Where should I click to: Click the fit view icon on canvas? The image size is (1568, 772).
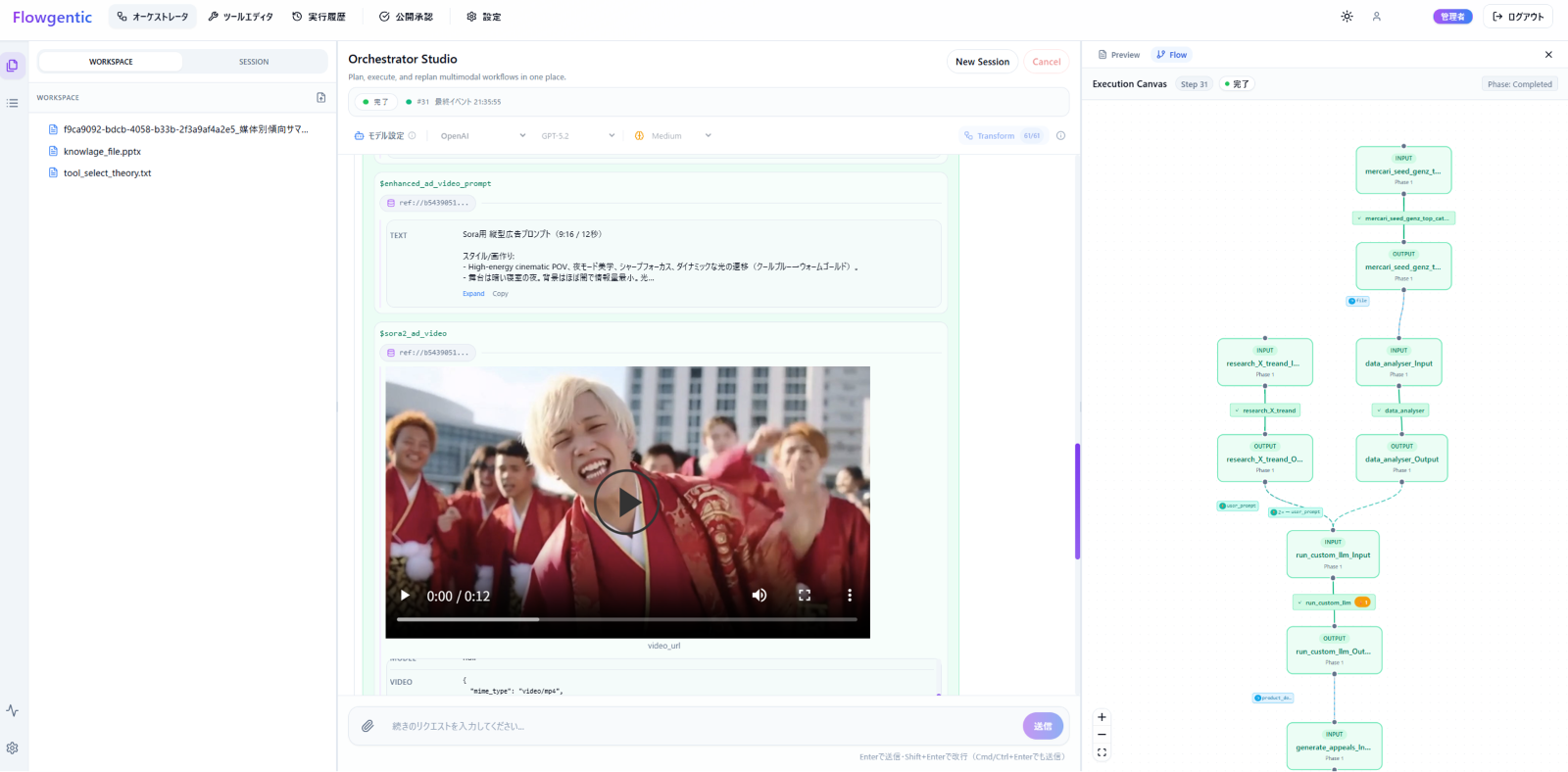pyautogui.click(x=1102, y=752)
